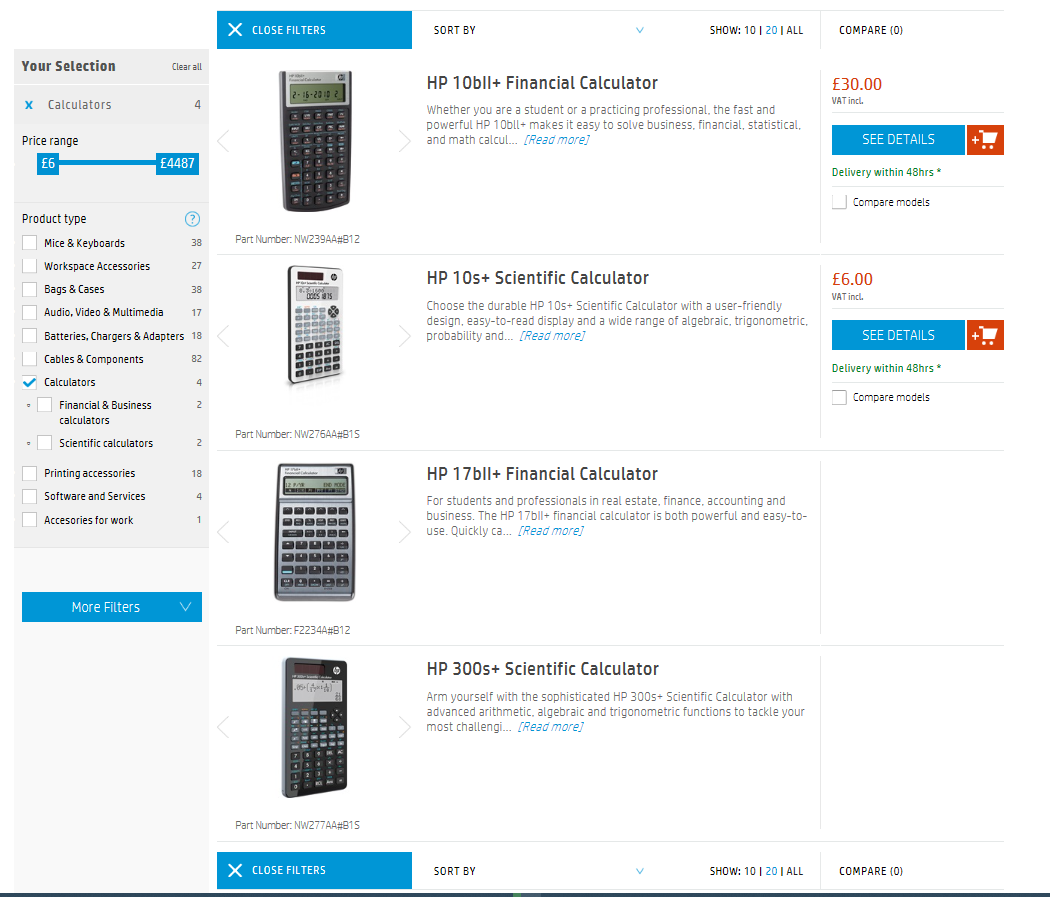Open the HP 300s+ product thumbnail
The image size is (1050, 897).
314,727
